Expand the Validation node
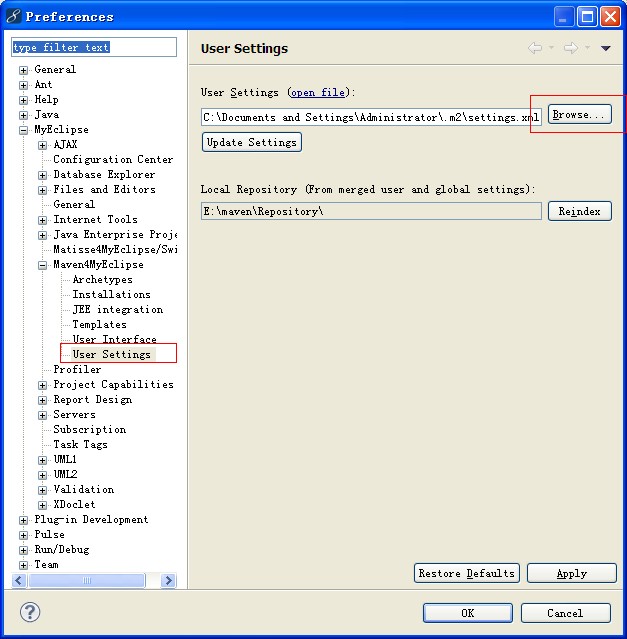Screen dimensions: 627x639 [x=42, y=490]
